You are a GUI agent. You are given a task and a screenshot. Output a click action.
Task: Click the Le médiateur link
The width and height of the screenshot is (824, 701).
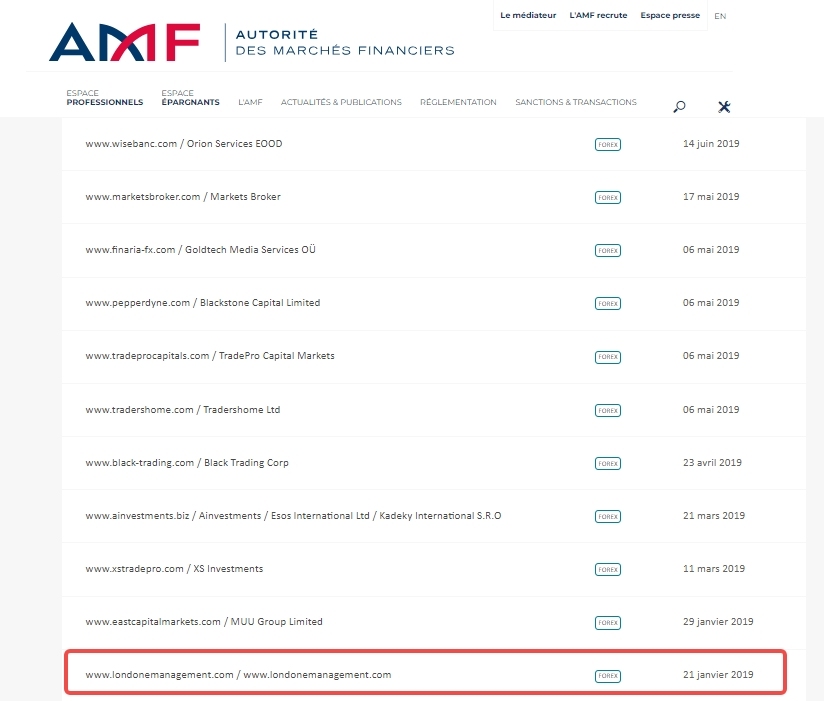pyautogui.click(x=528, y=16)
